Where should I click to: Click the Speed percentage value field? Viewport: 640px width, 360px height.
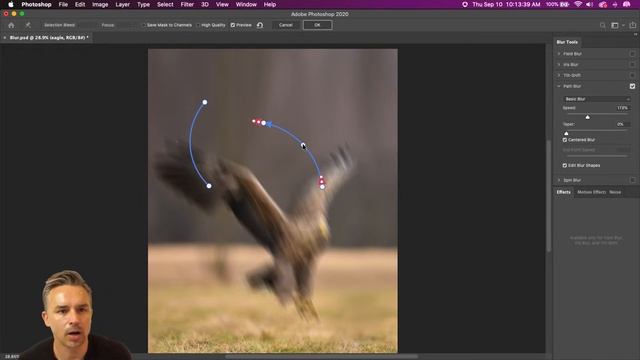pos(622,108)
